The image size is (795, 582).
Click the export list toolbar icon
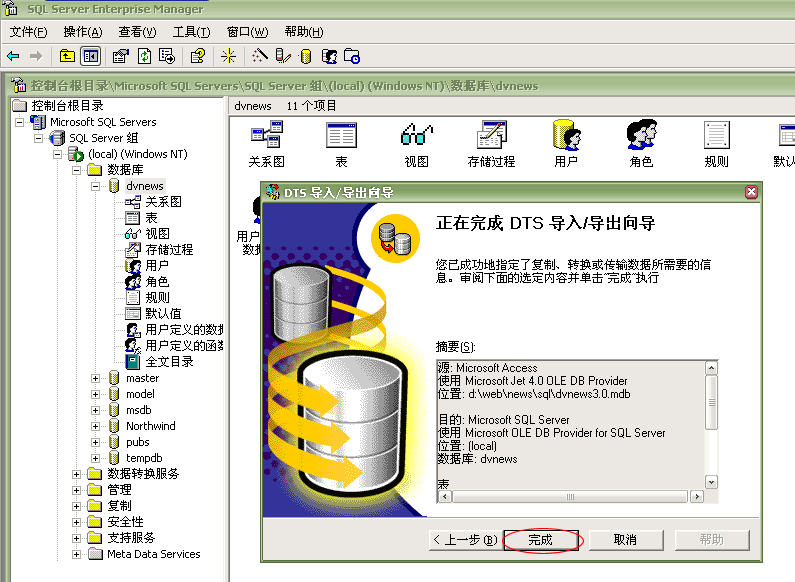click(167, 56)
